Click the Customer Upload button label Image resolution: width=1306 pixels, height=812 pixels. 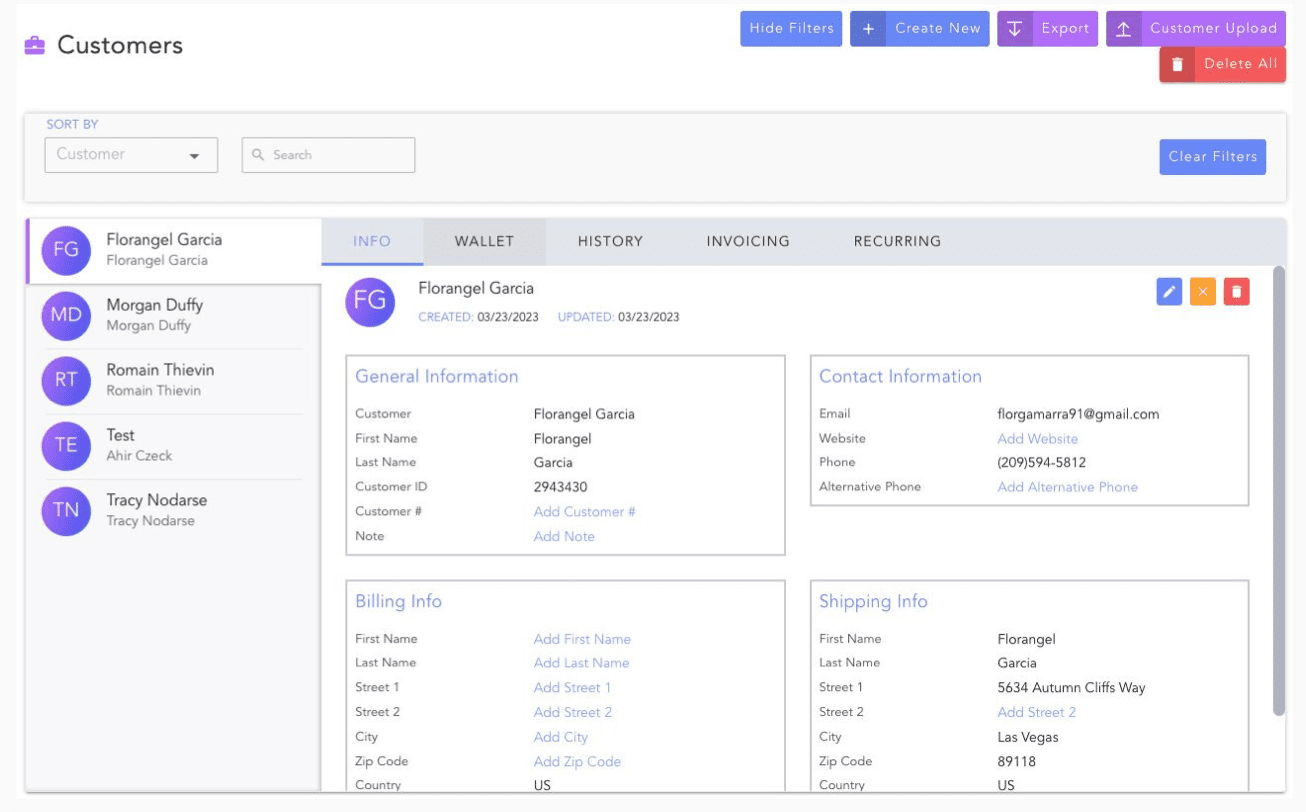click(1213, 29)
